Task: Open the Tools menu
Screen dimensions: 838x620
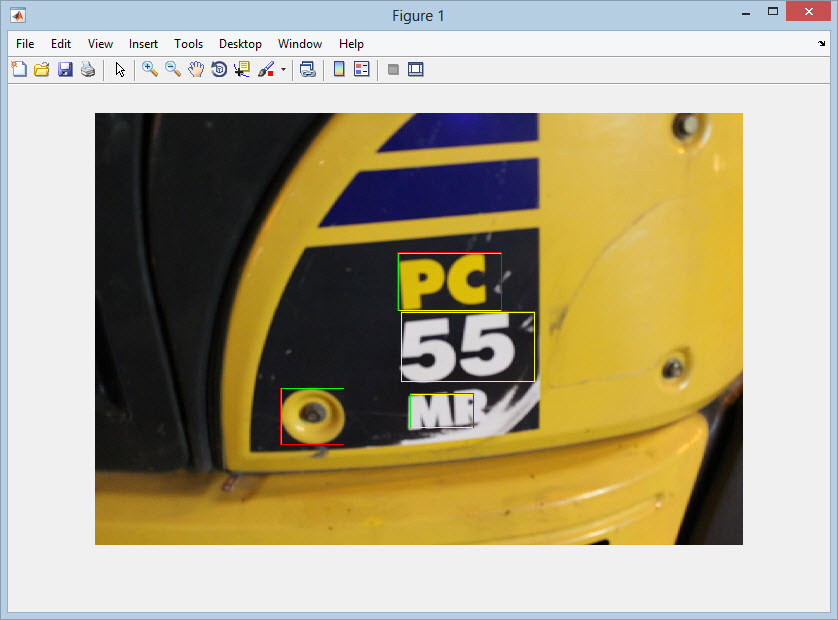Action: (189, 44)
